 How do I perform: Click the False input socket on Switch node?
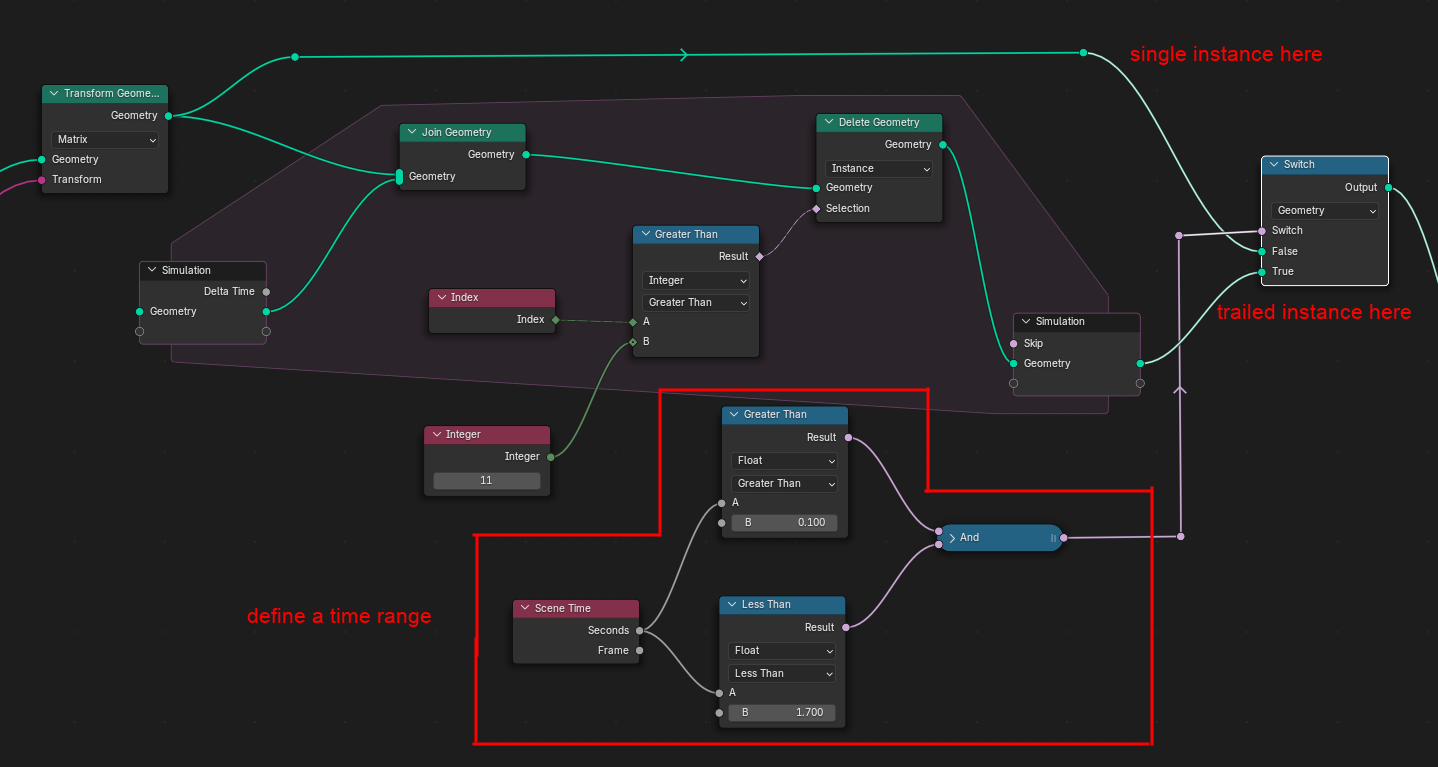tap(1262, 251)
